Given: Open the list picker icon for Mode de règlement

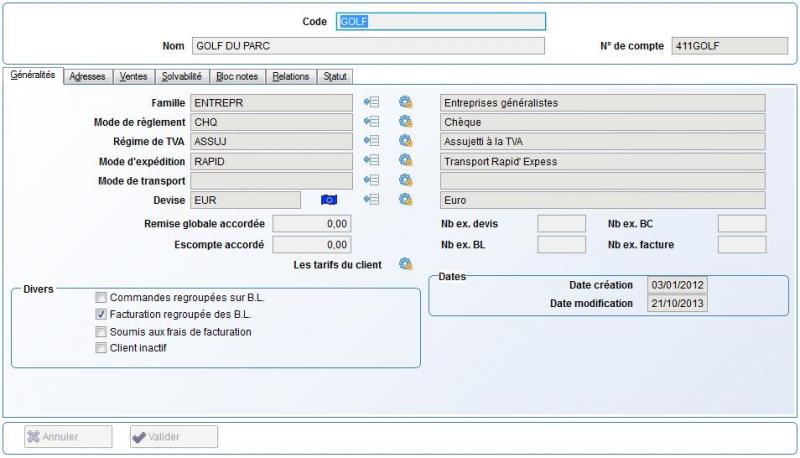Looking at the screenshot, I should point(372,122).
